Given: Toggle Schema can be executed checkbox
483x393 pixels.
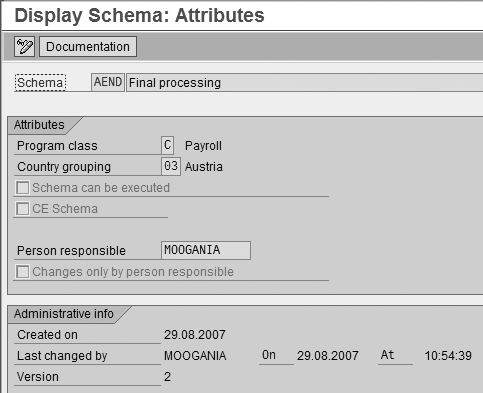Looking at the screenshot, I should (23, 188).
